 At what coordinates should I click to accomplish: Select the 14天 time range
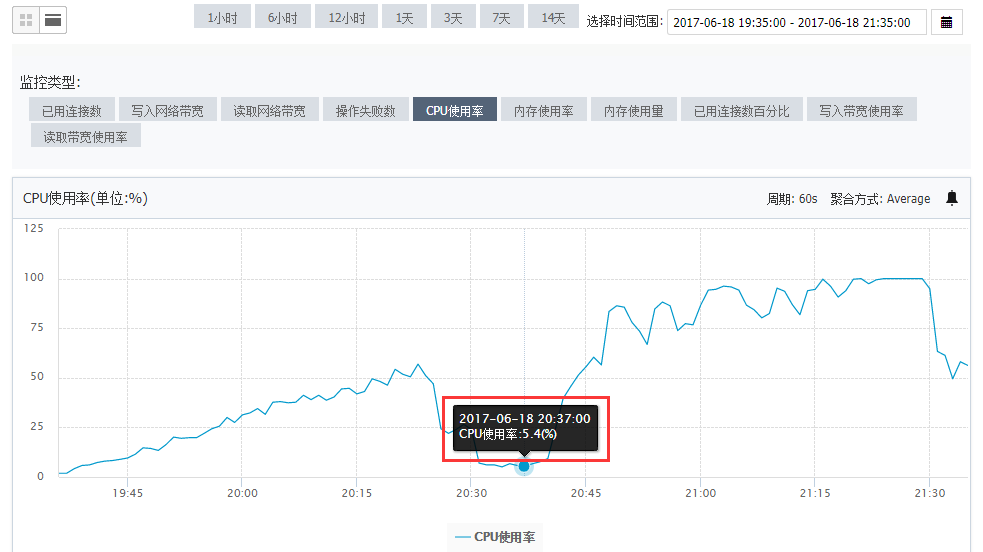coord(554,17)
